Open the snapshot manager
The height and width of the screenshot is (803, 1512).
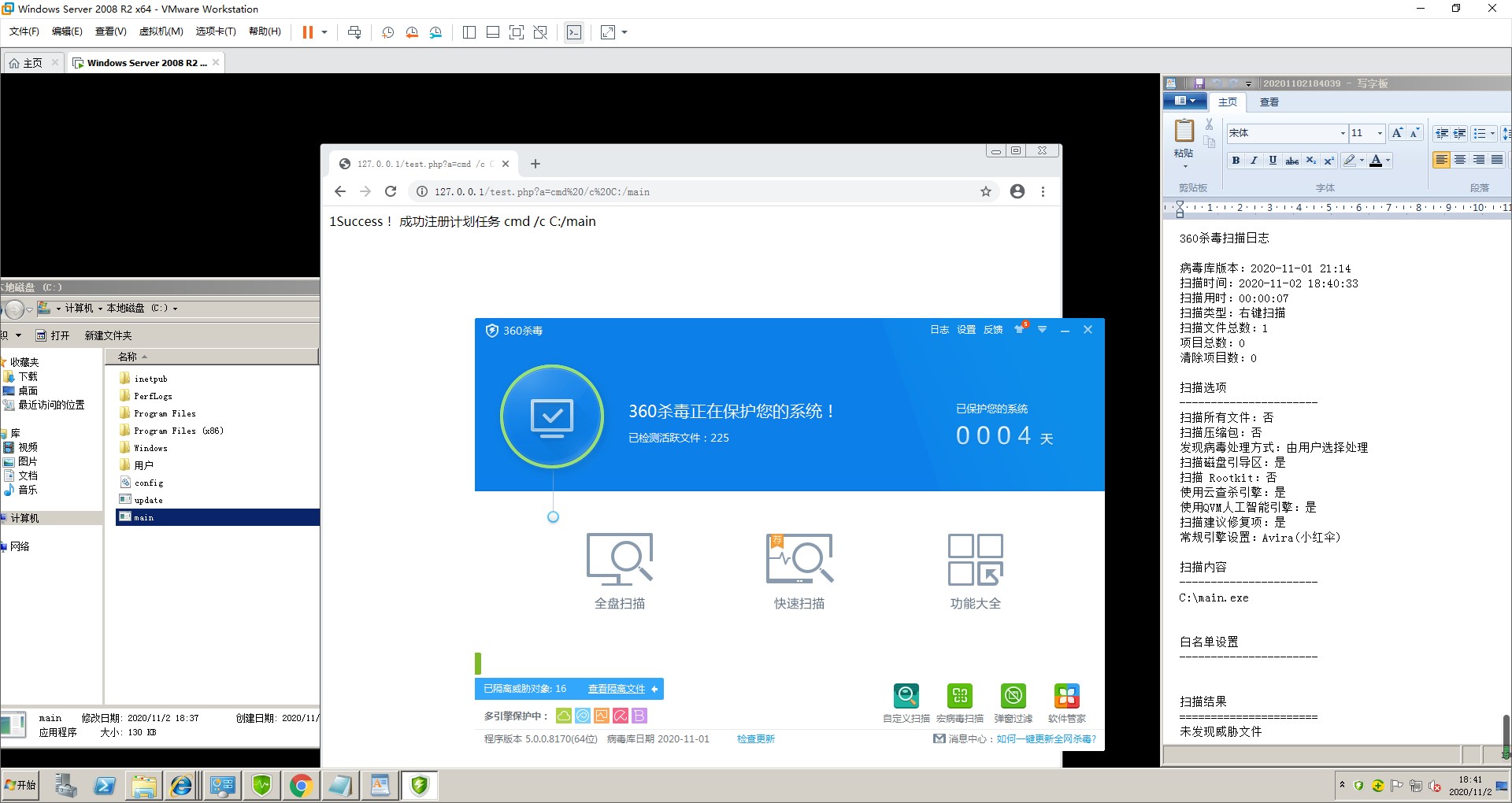(435, 32)
